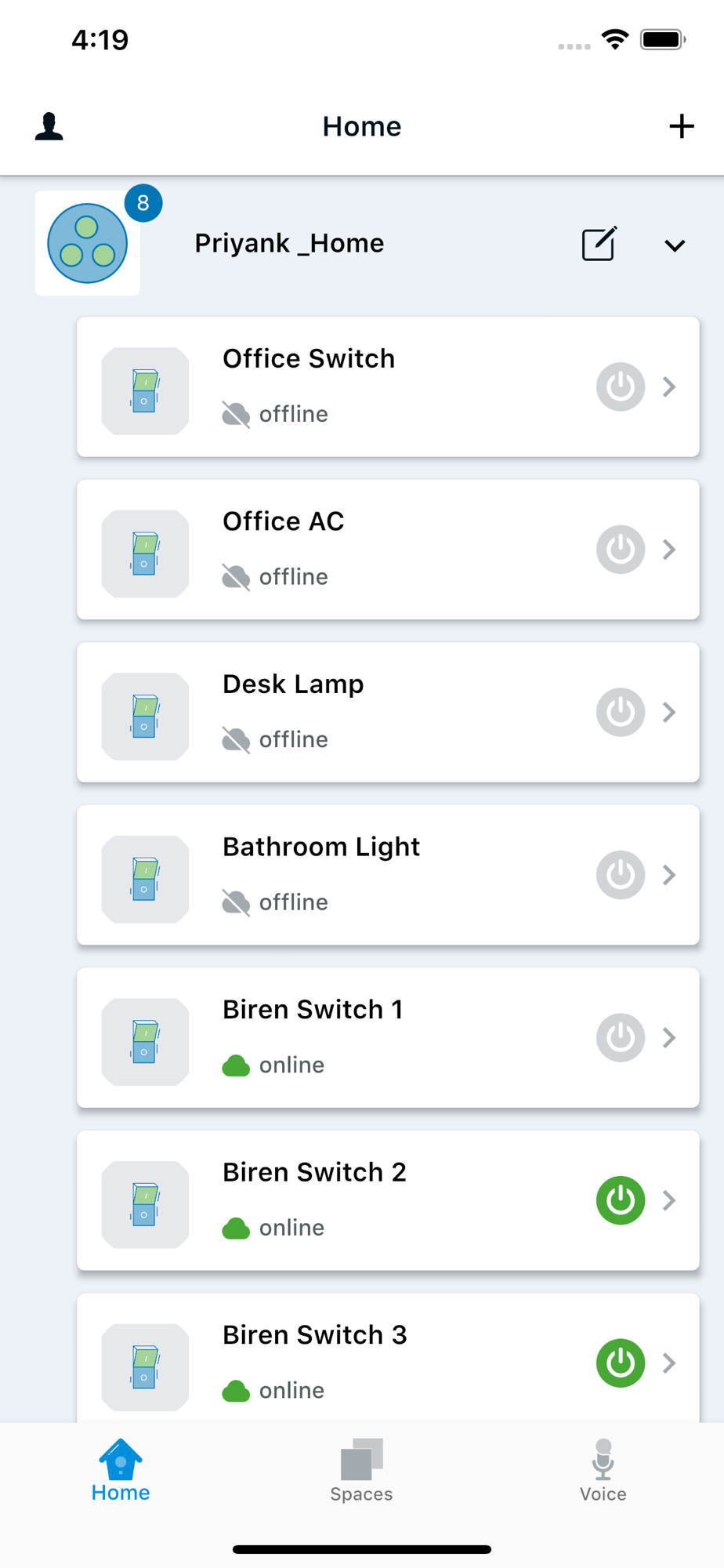
Task: Open the Biren Switch 1 entry
Action: pos(388,1038)
